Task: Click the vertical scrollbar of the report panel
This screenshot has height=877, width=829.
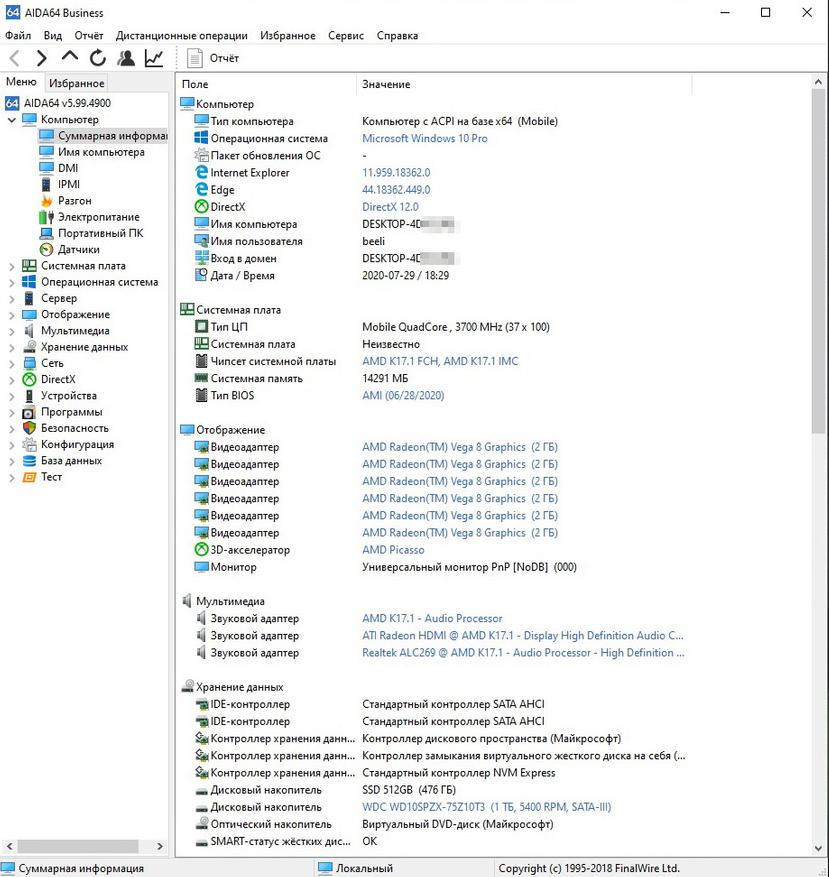Action: point(818,260)
